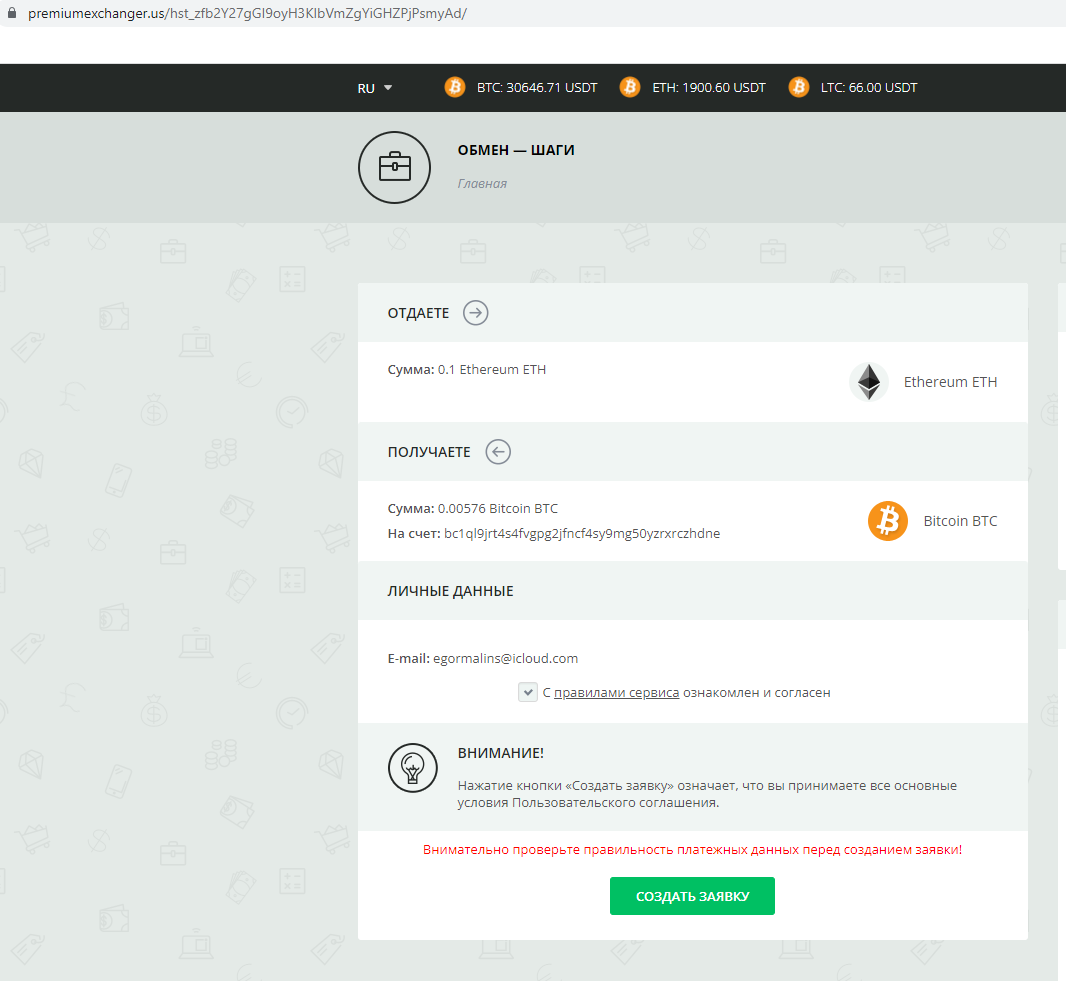Click the coin icon next to BTC rate
Image resolution: width=1066 pixels, height=981 pixels.
tap(455, 87)
